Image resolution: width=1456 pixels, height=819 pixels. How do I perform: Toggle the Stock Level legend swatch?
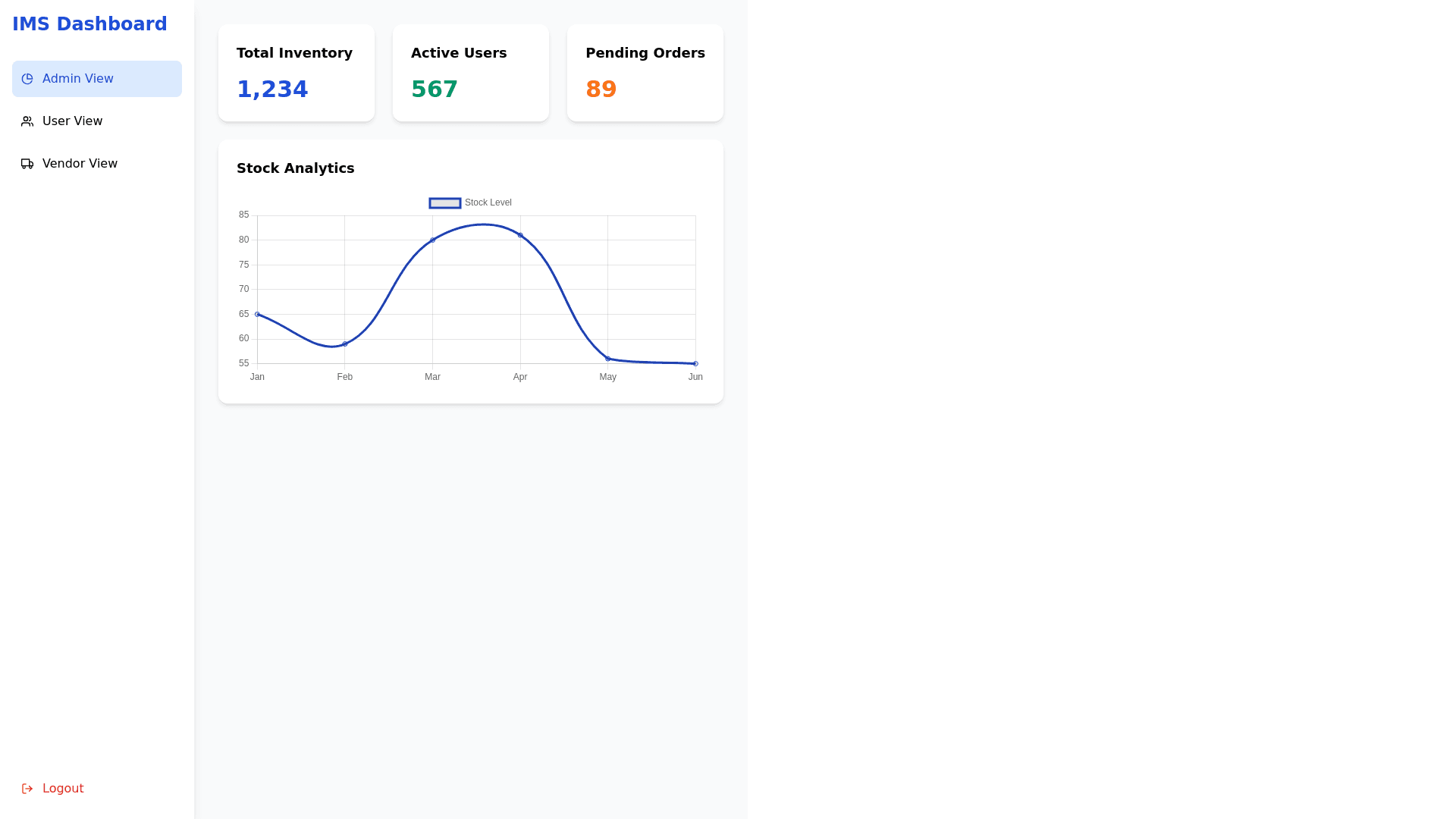pos(445,203)
